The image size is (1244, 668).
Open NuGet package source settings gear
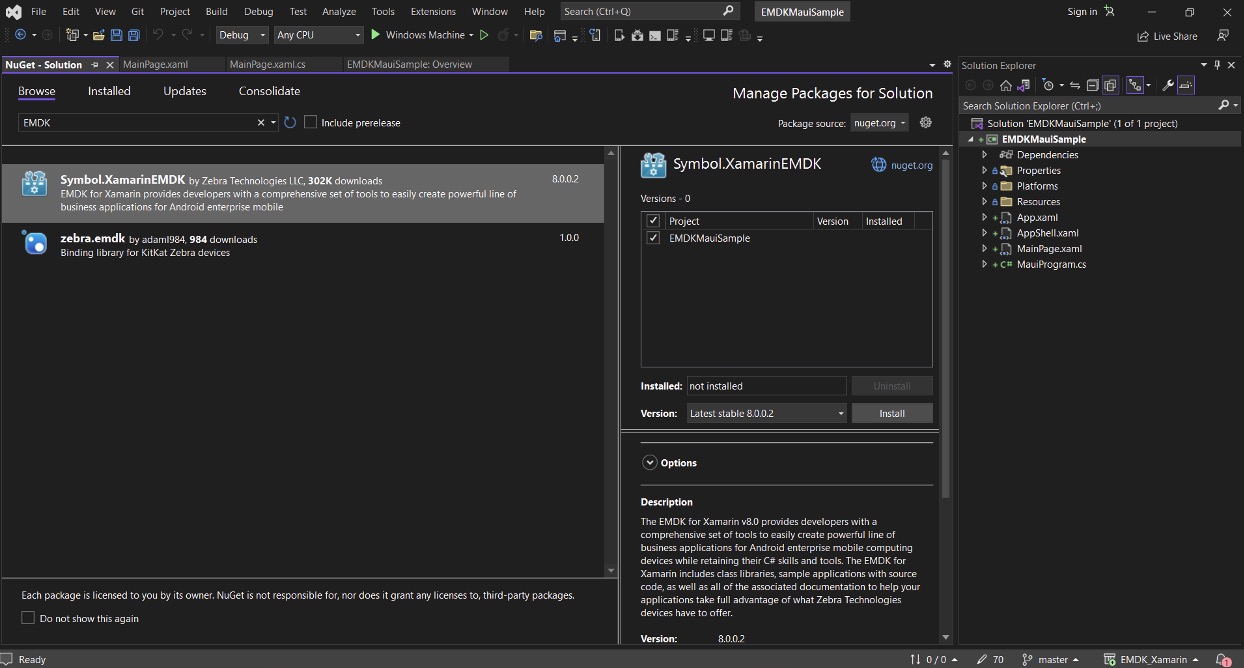[x=925, y=122]
